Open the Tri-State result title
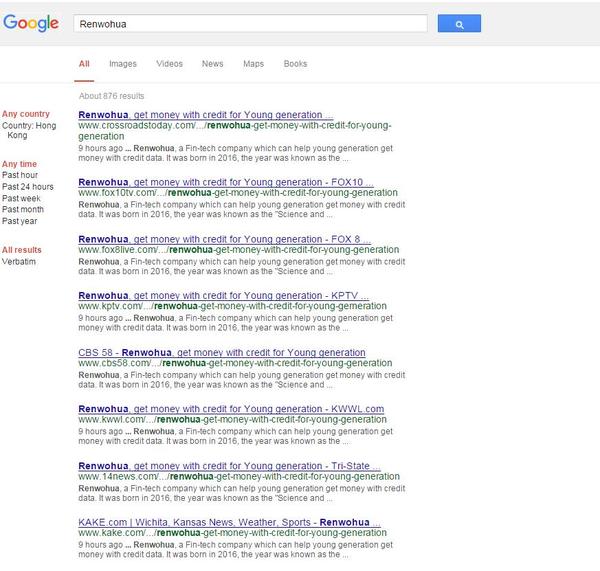The image size is (600, 571). tap(229, 466)
